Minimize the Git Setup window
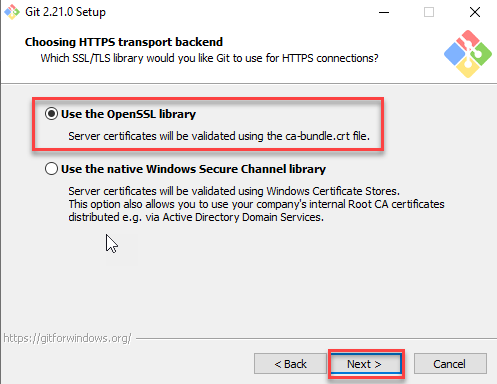 [384, 12]
